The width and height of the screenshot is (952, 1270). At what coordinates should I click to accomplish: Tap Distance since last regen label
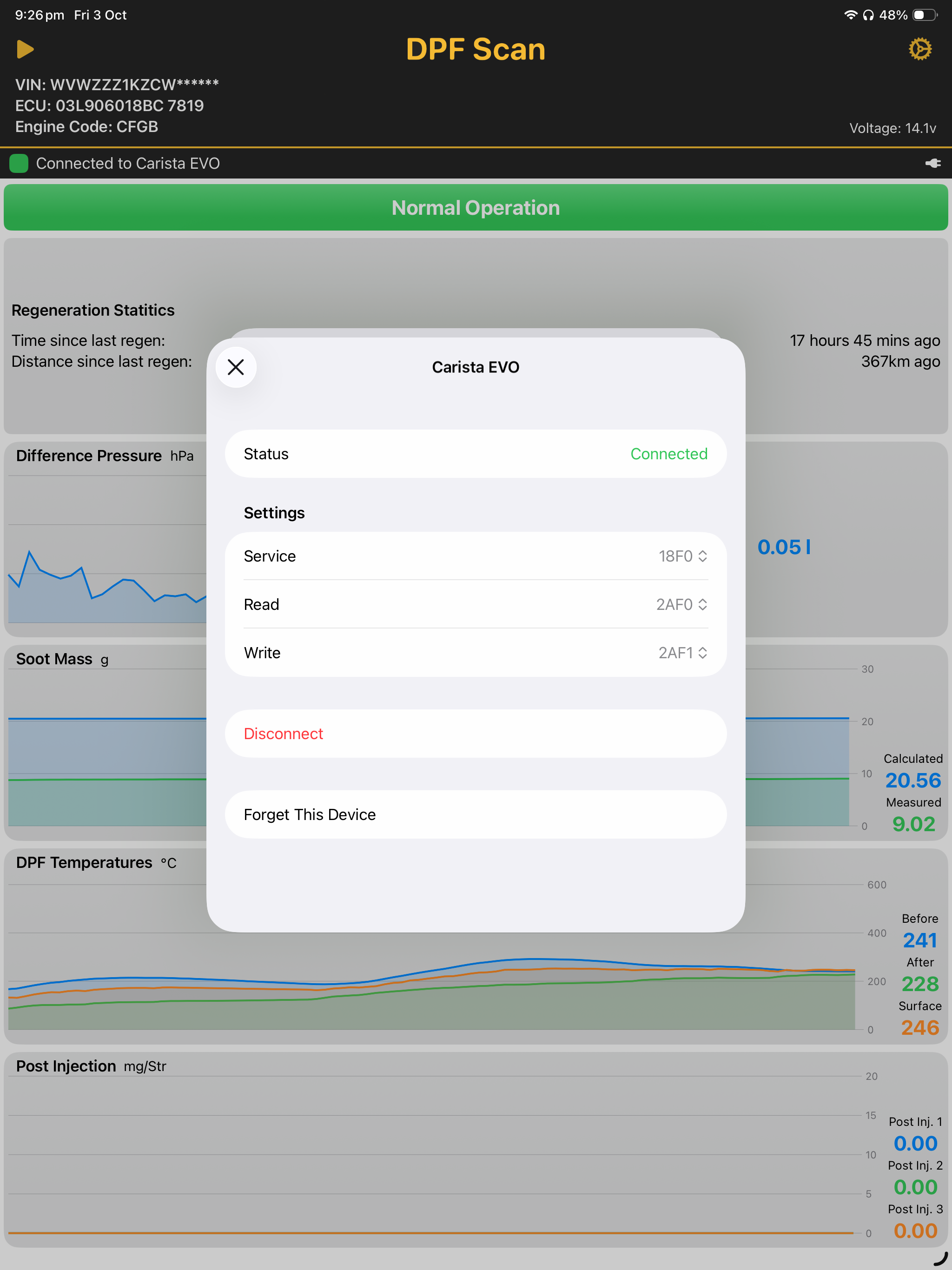pos(102,362)
